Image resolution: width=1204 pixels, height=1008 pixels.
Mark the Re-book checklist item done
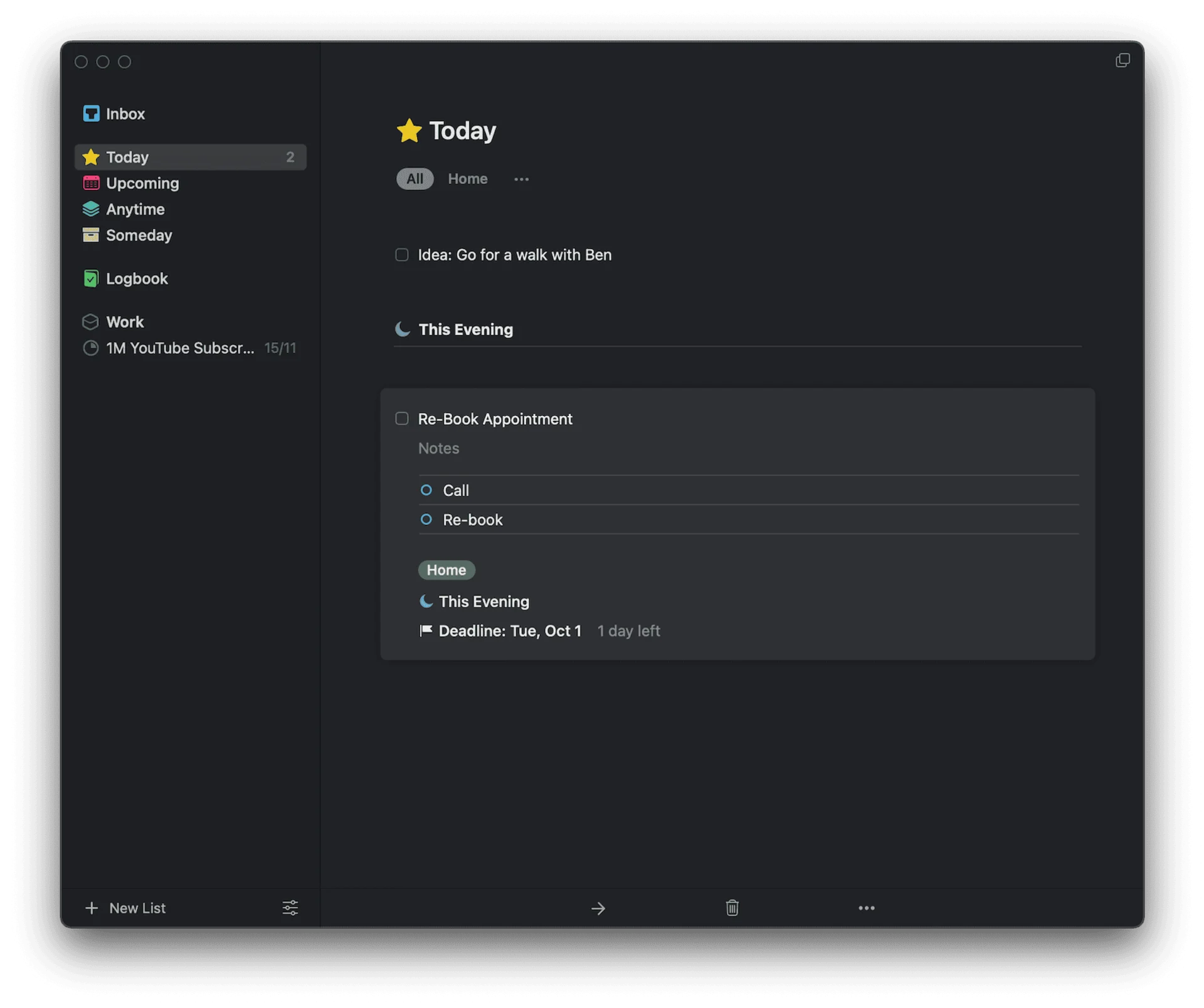(426, 519)
